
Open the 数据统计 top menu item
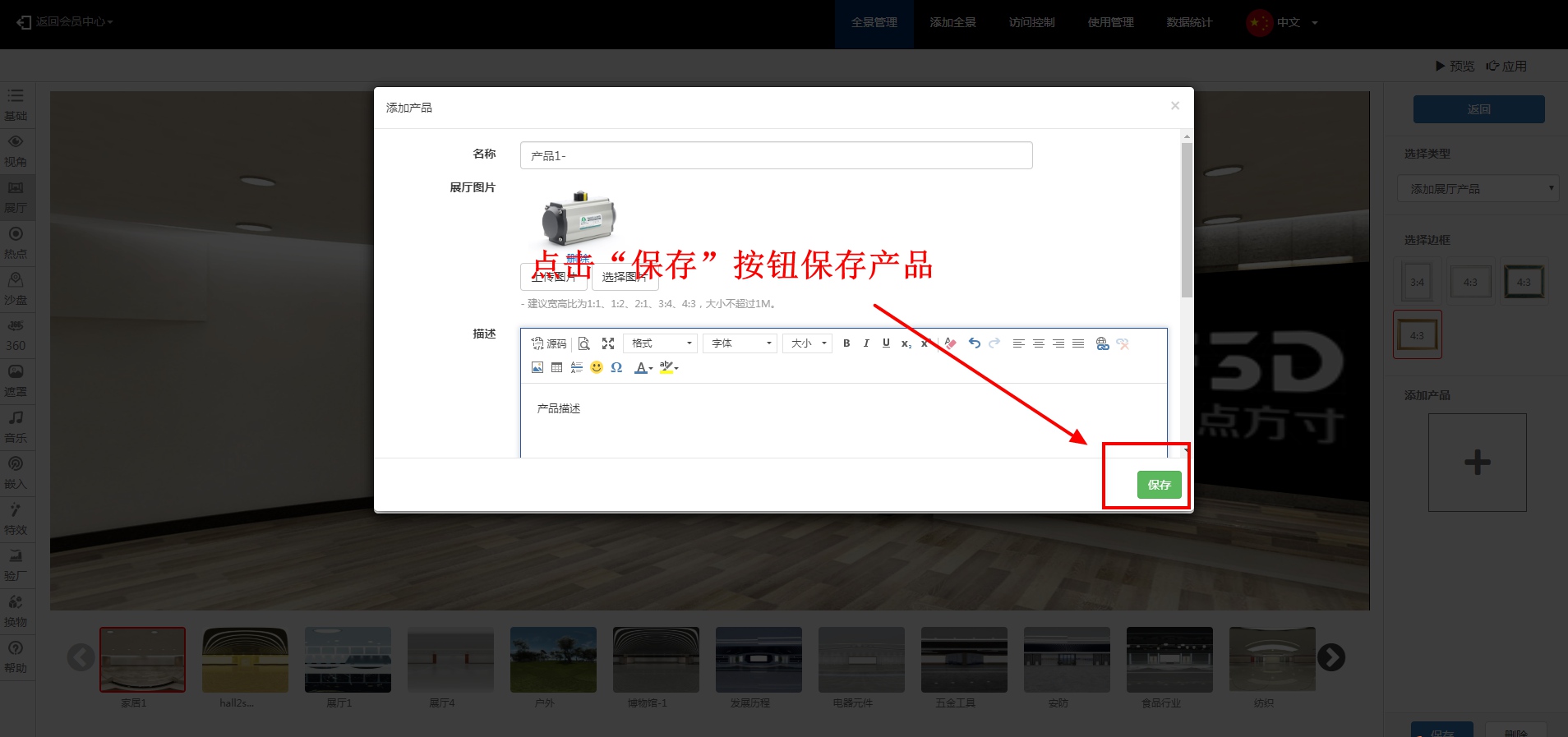pos(1189,23)
